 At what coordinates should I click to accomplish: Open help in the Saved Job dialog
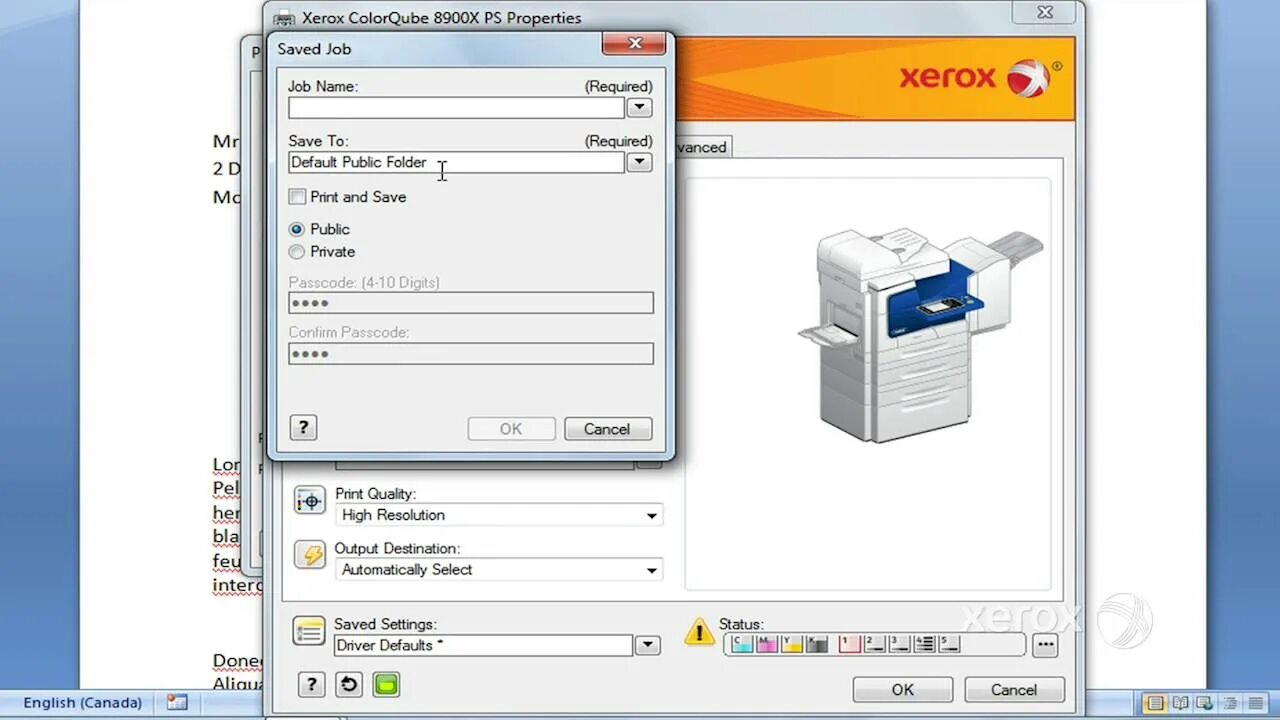pyautogui.click(x=303, y=428)
